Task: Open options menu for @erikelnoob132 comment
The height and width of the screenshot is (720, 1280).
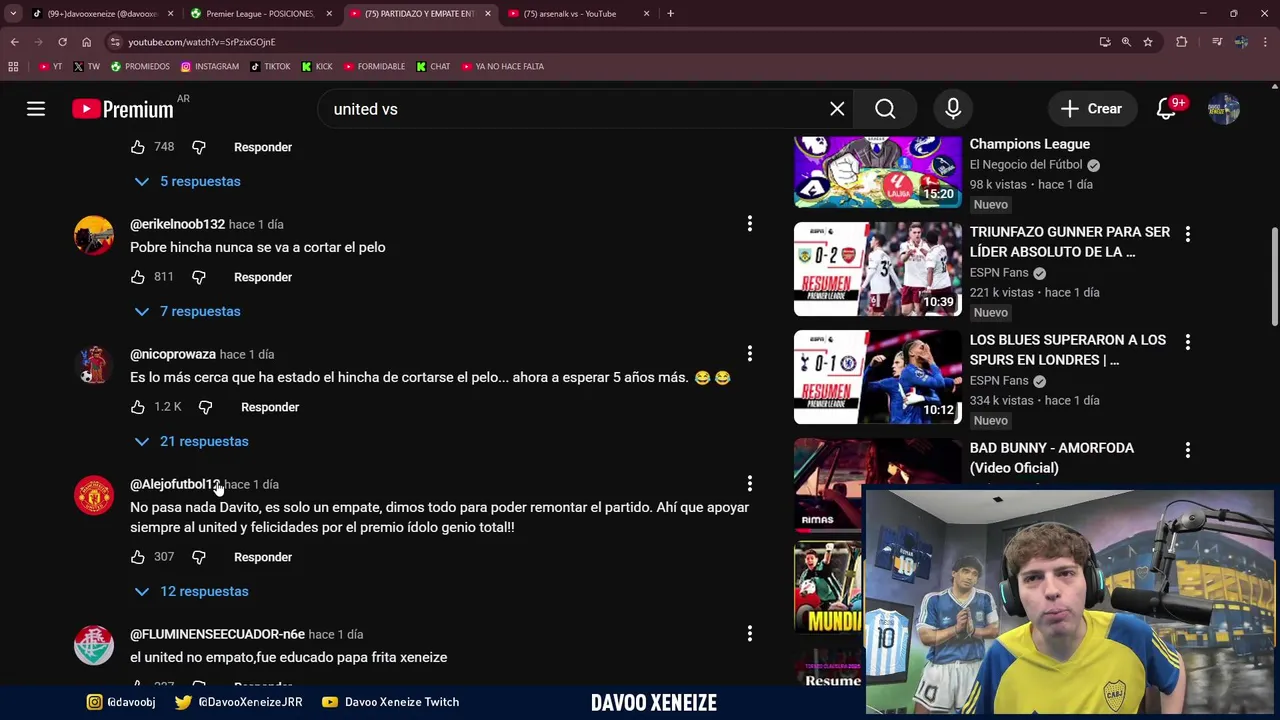Action: click(749, 224)
